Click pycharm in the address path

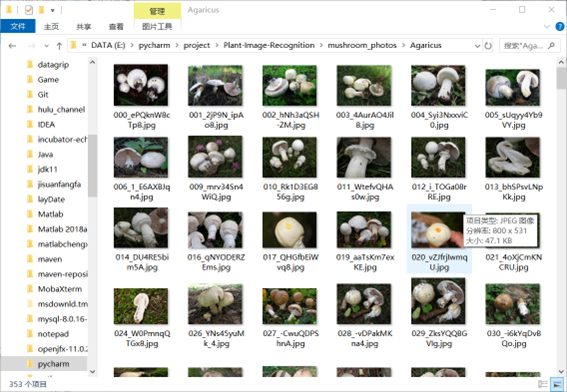click(154, 45)
